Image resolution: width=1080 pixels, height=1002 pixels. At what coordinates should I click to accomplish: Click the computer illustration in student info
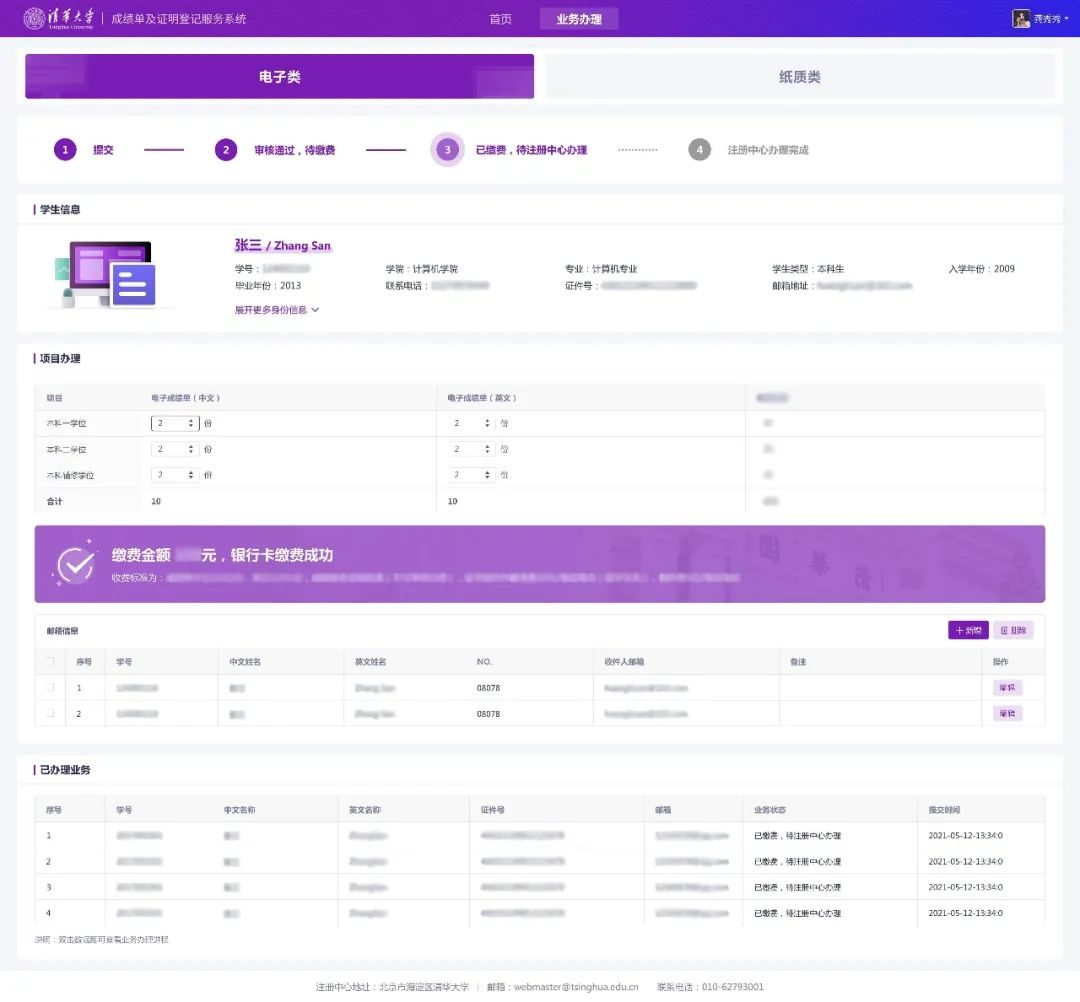(105, 275)
